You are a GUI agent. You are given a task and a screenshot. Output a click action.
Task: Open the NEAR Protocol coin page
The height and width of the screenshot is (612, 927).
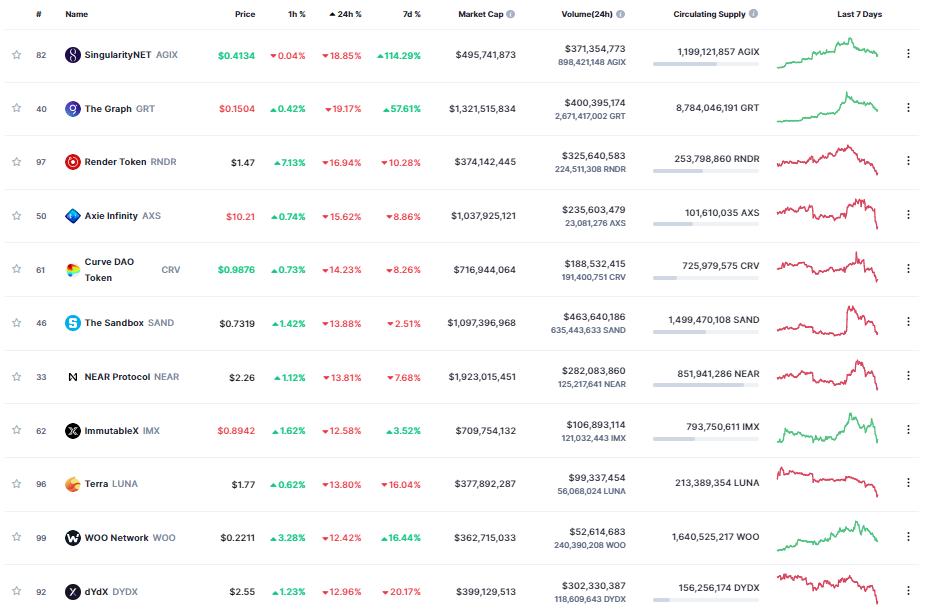click(132, 377)
